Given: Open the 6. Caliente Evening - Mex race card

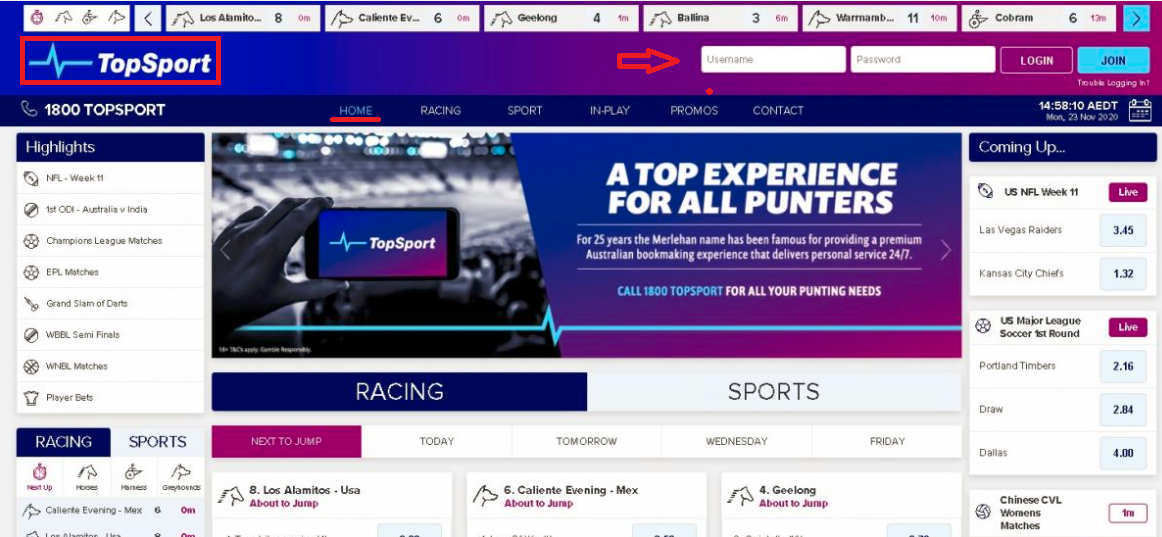Looking at the screenshot, I should [586, 496].
